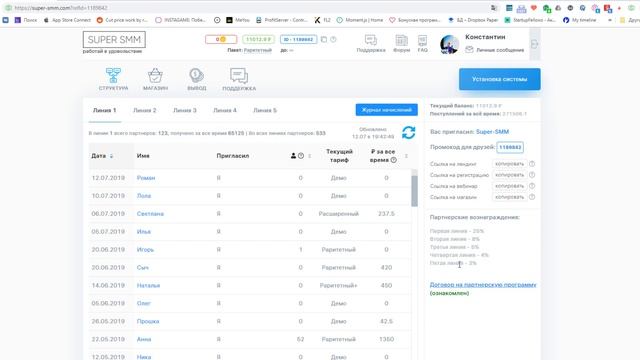Open partner Роман from 12.07.2019
The image size is (640, 360).
tap(146, 178)
